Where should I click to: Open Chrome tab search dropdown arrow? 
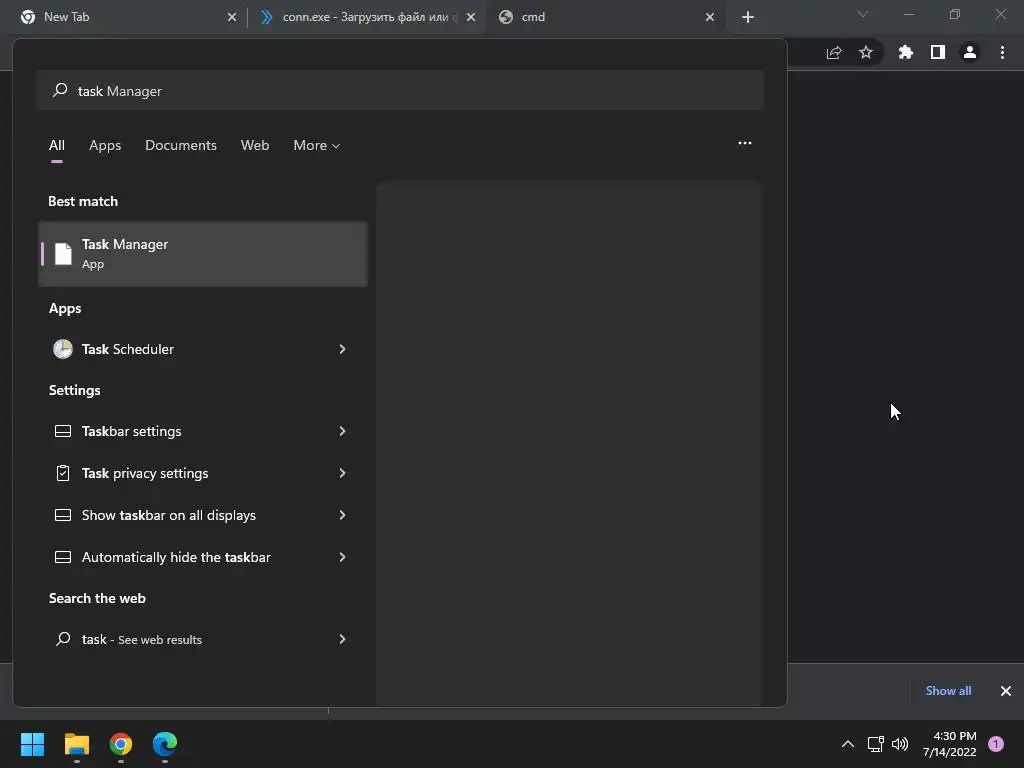pyautogui.click(x=863, y=14)
